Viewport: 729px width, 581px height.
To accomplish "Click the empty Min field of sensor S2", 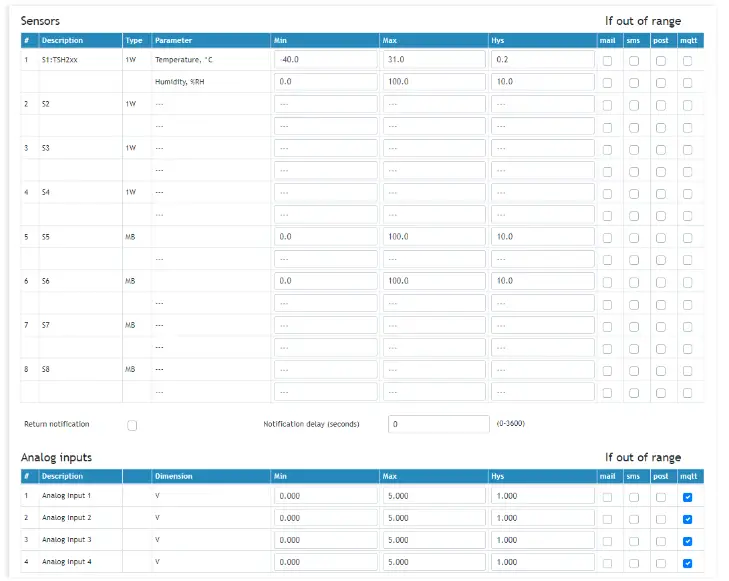I will click(325, 104).
